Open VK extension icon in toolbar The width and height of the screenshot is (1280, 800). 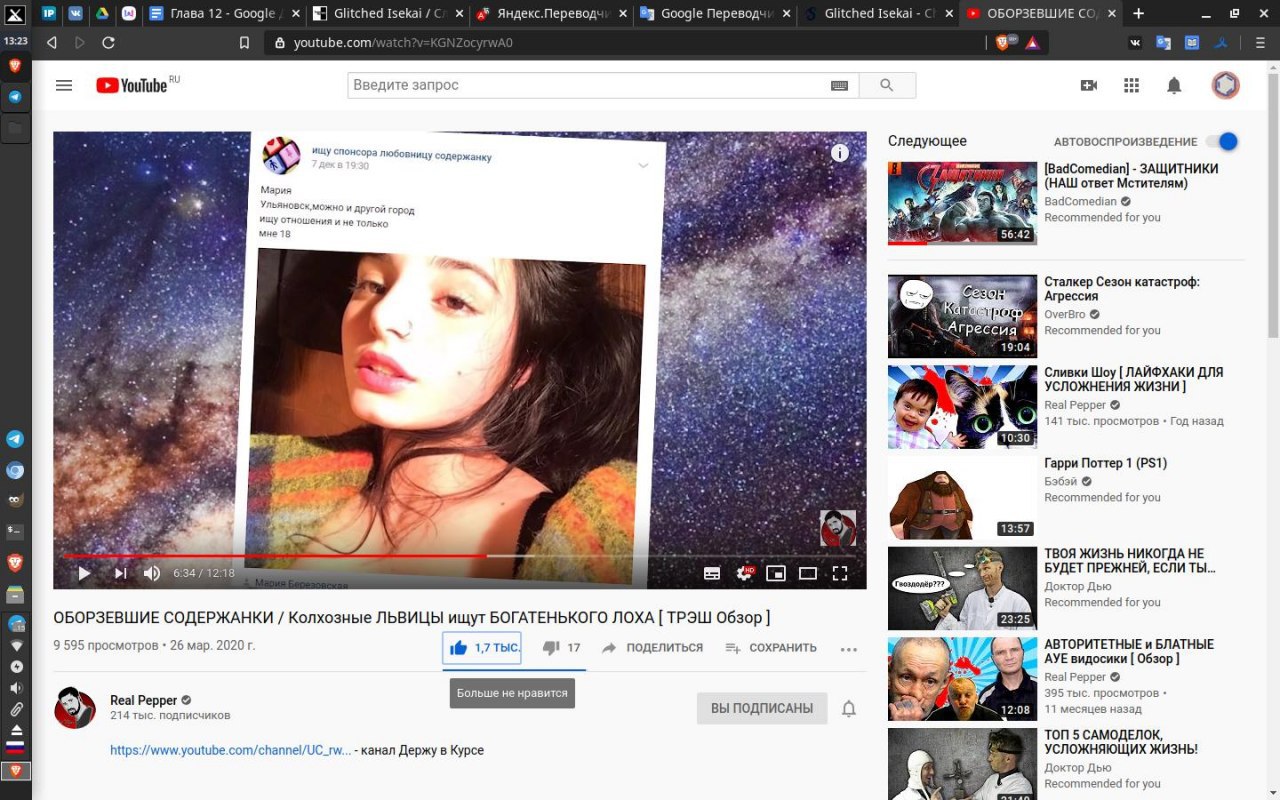tap(1135, 43)
